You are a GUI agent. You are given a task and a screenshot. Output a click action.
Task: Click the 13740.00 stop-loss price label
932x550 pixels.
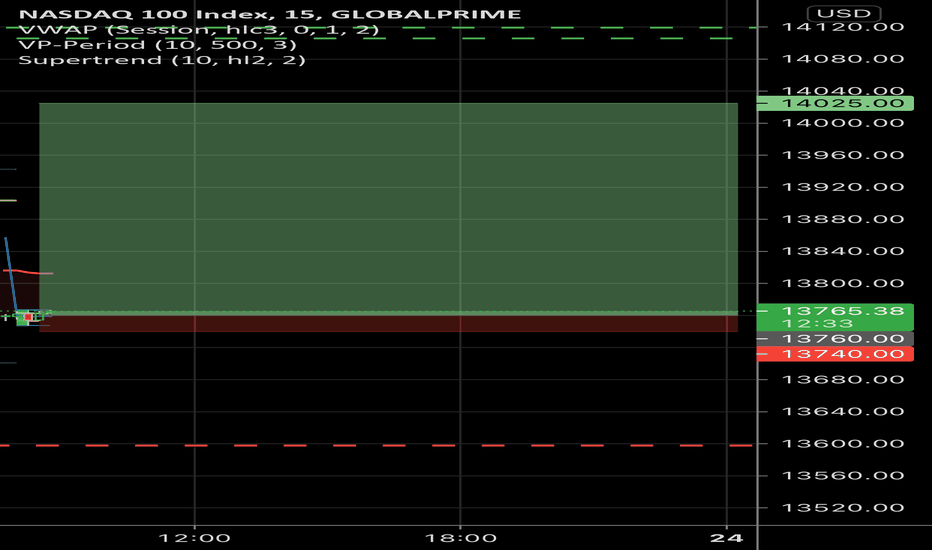[x=835, y=354]
